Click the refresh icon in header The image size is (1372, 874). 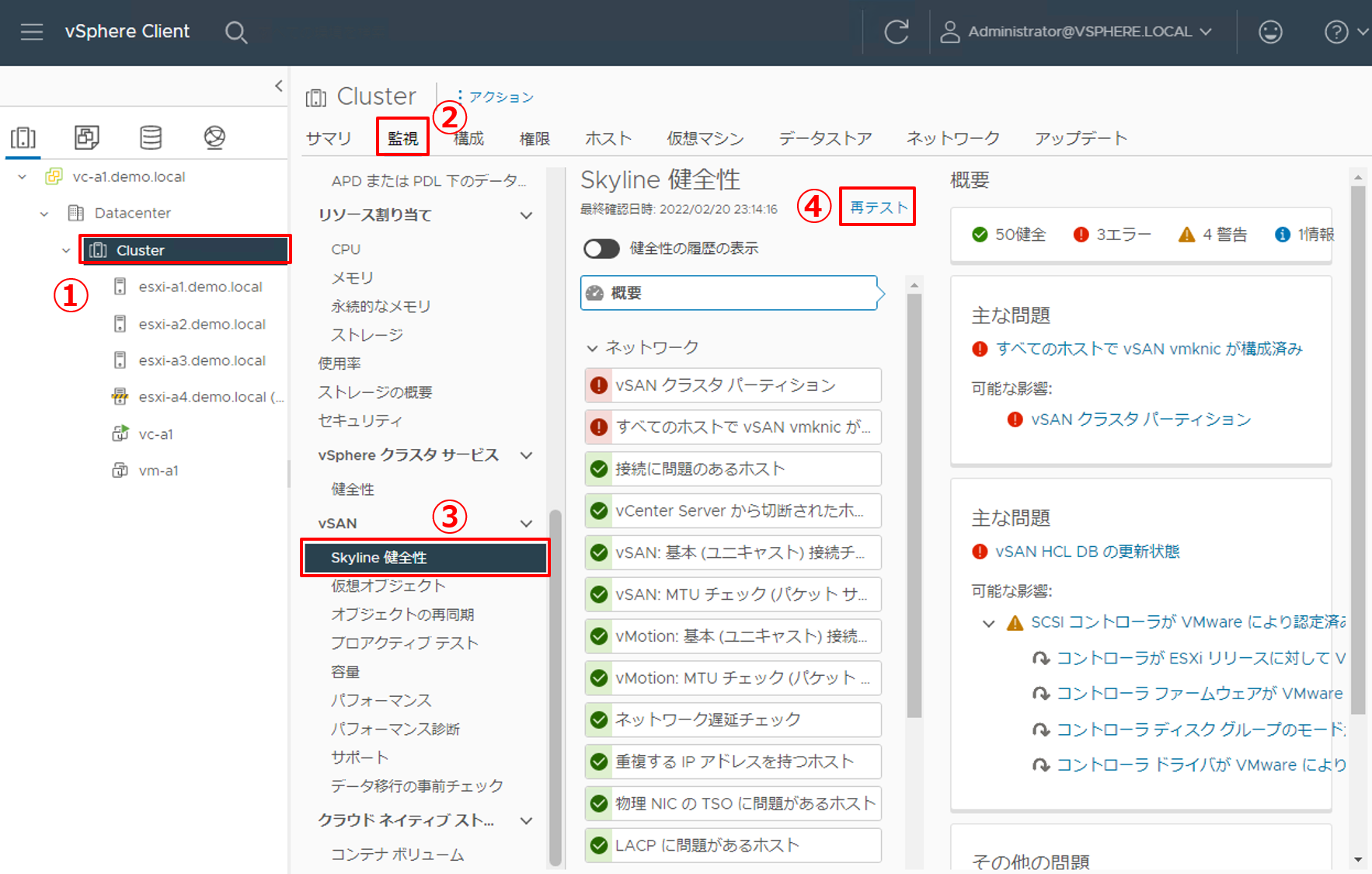point(896,32)
